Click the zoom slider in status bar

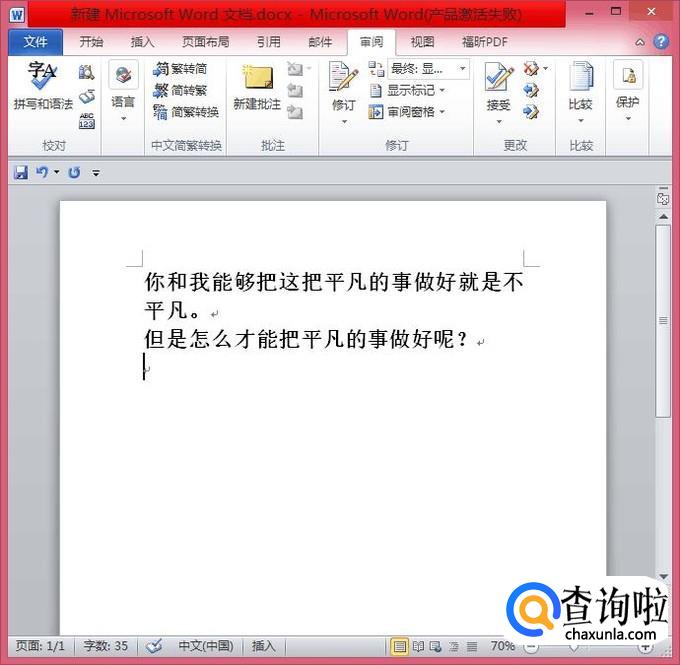[574, 647]
